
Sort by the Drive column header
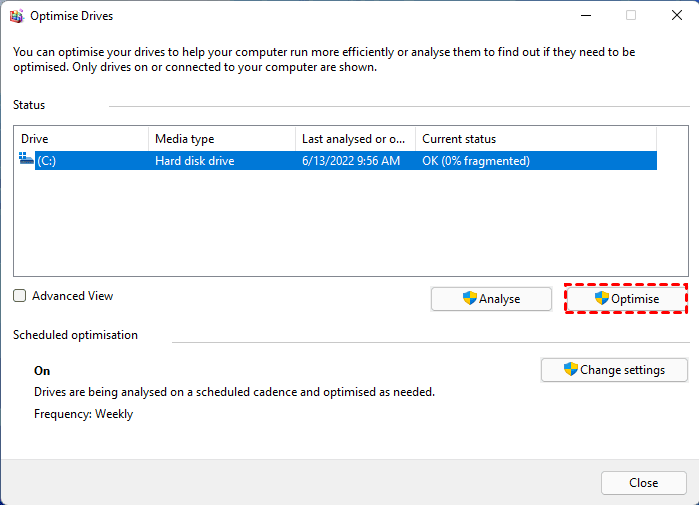80,139
